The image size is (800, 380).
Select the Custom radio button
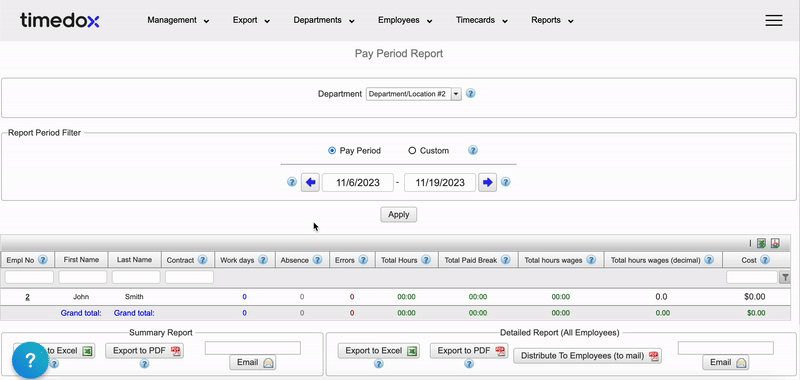pyautogui.click(x=412, y=151)
